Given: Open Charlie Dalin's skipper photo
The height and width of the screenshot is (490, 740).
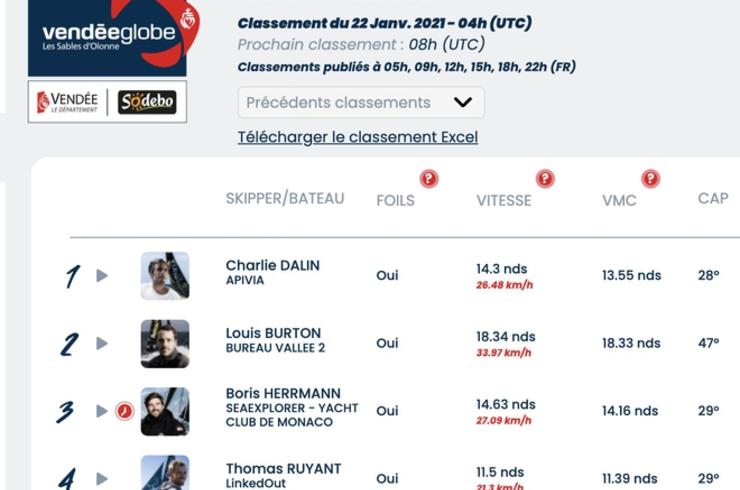Looking at the screenshot, I should tap(165, 276).
